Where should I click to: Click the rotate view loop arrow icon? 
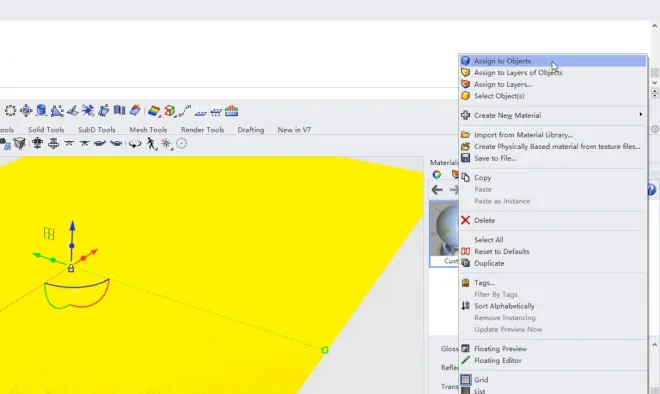[135, 144]
